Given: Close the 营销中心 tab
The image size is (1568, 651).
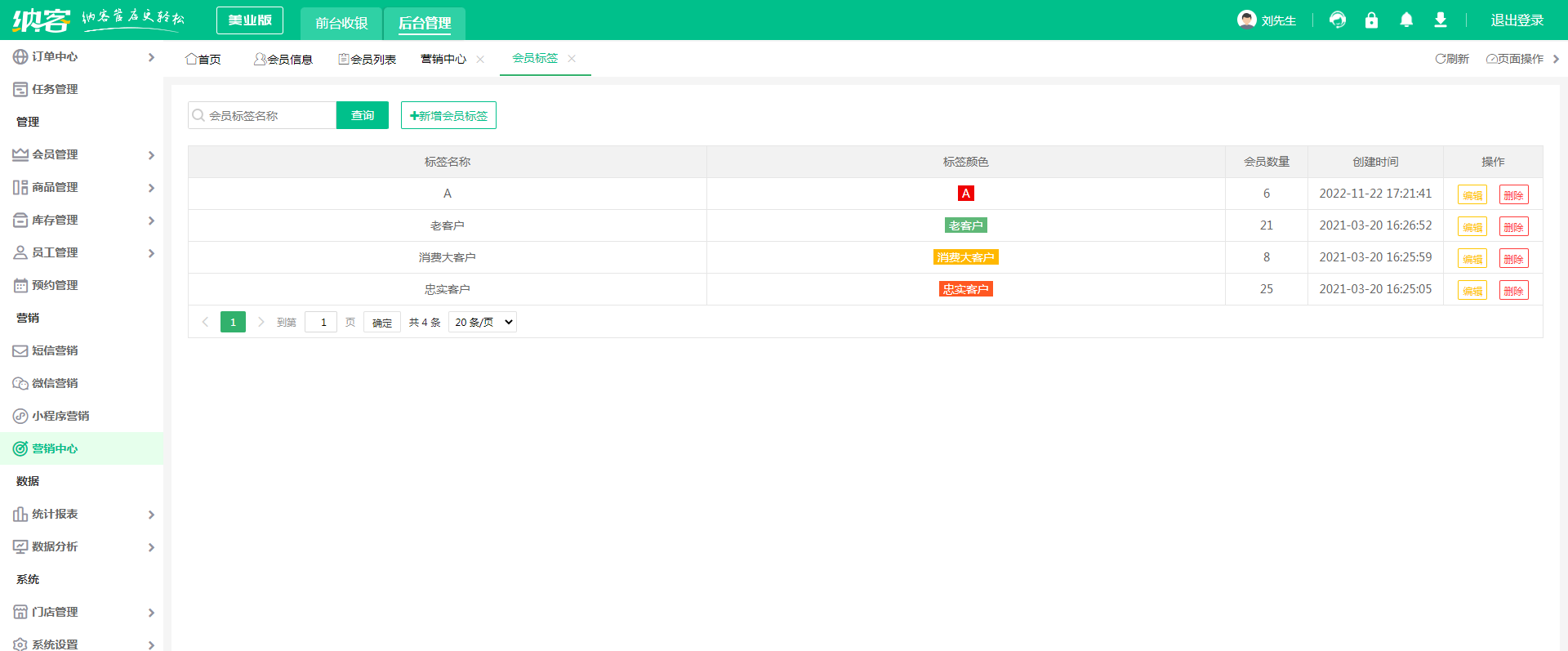Looking at the screenshot, I should click(x=480, y=59).
